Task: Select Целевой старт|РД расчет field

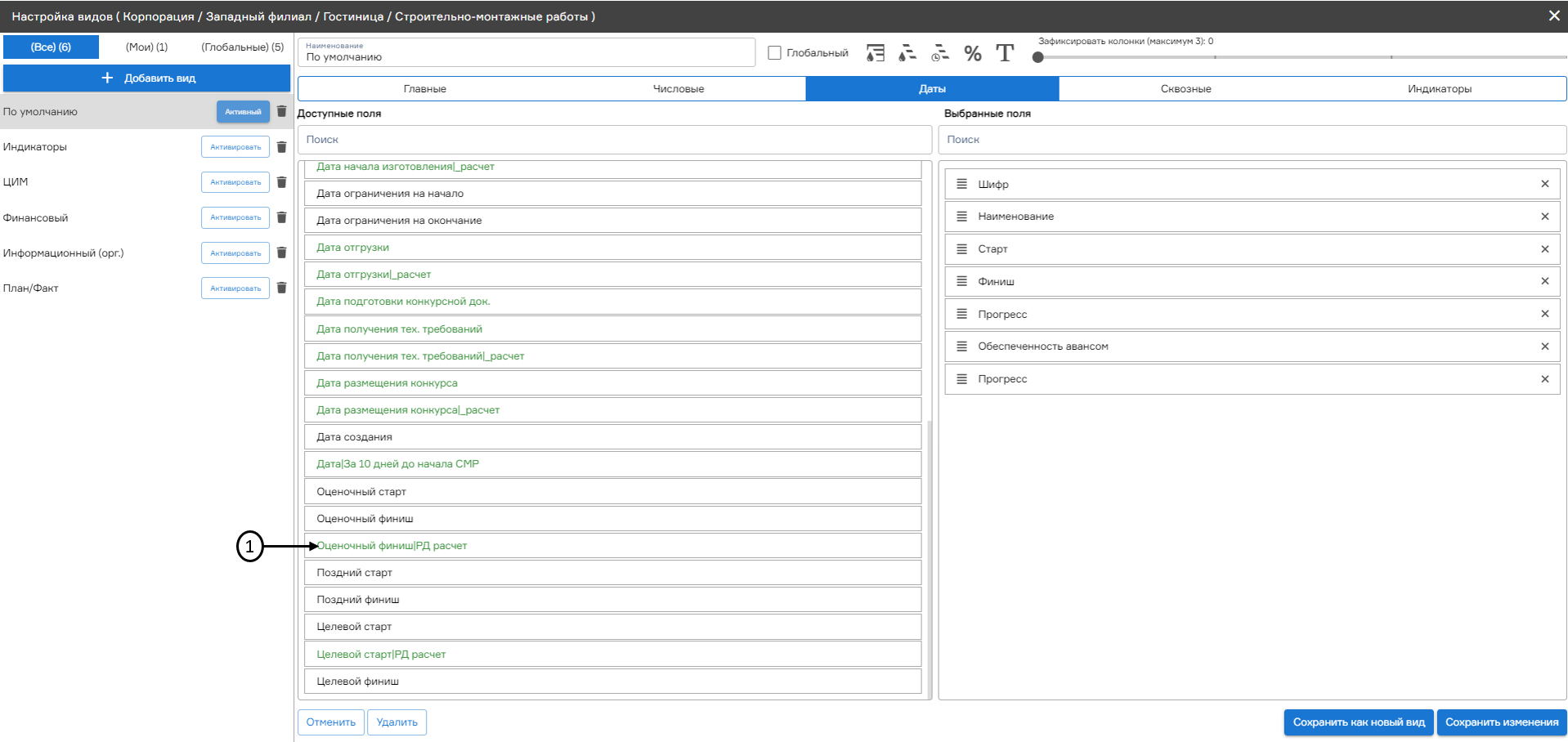Action: click(613, 655)
